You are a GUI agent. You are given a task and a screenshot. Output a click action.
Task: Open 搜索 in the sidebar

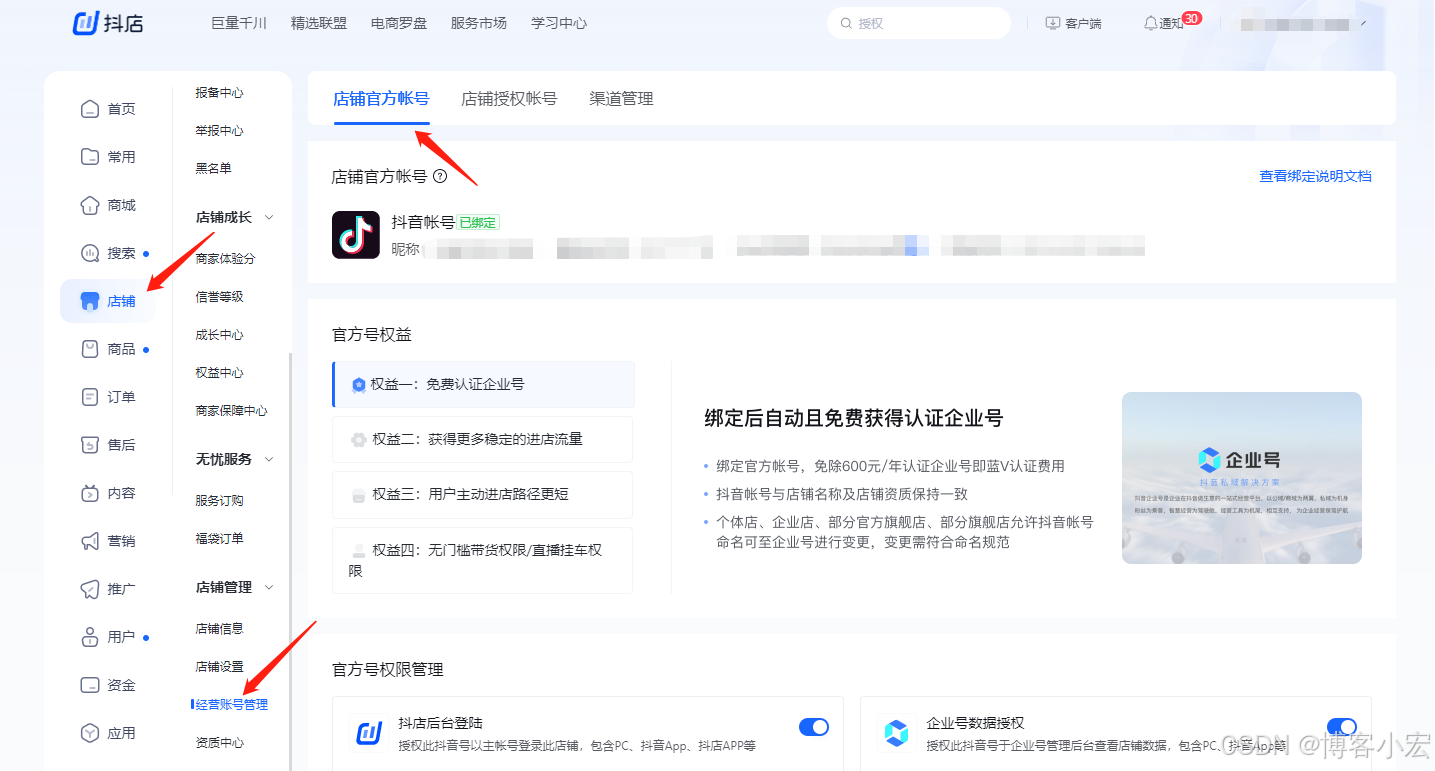coord(108,253)
